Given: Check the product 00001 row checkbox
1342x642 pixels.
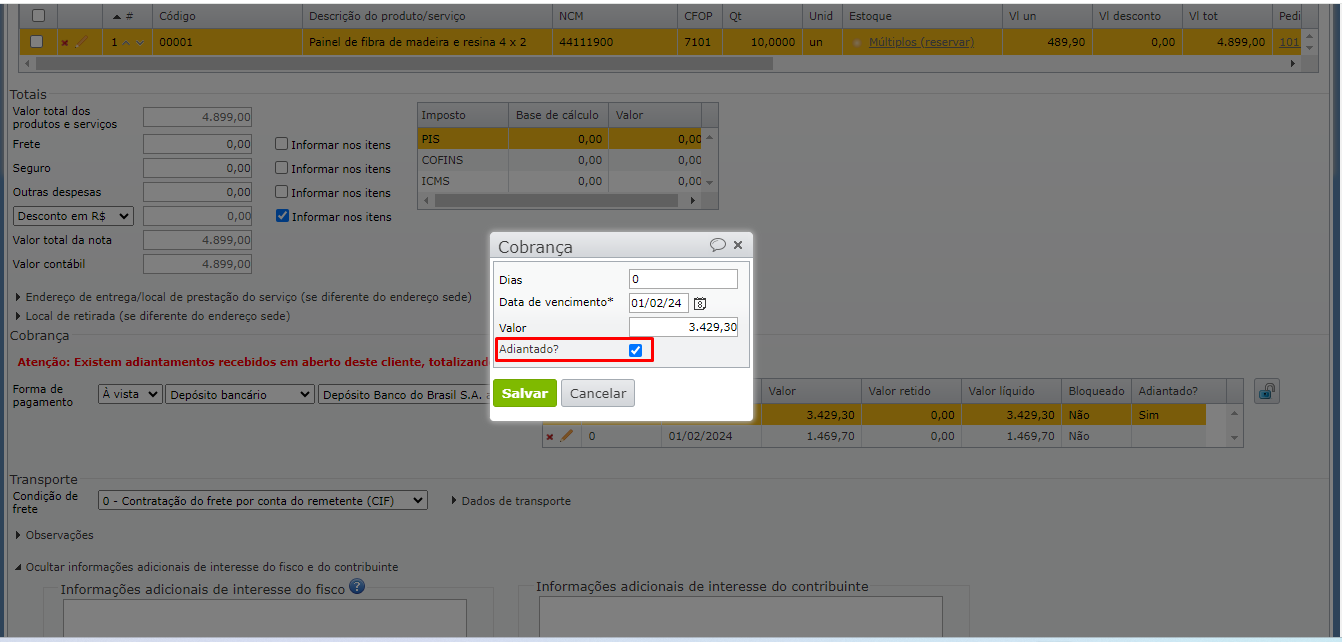Looking at the screenshot, I should tap(37, 42).
